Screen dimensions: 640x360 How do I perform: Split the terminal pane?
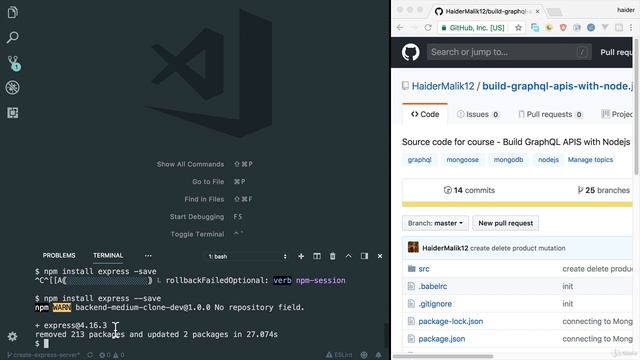(x=317, y=256)
